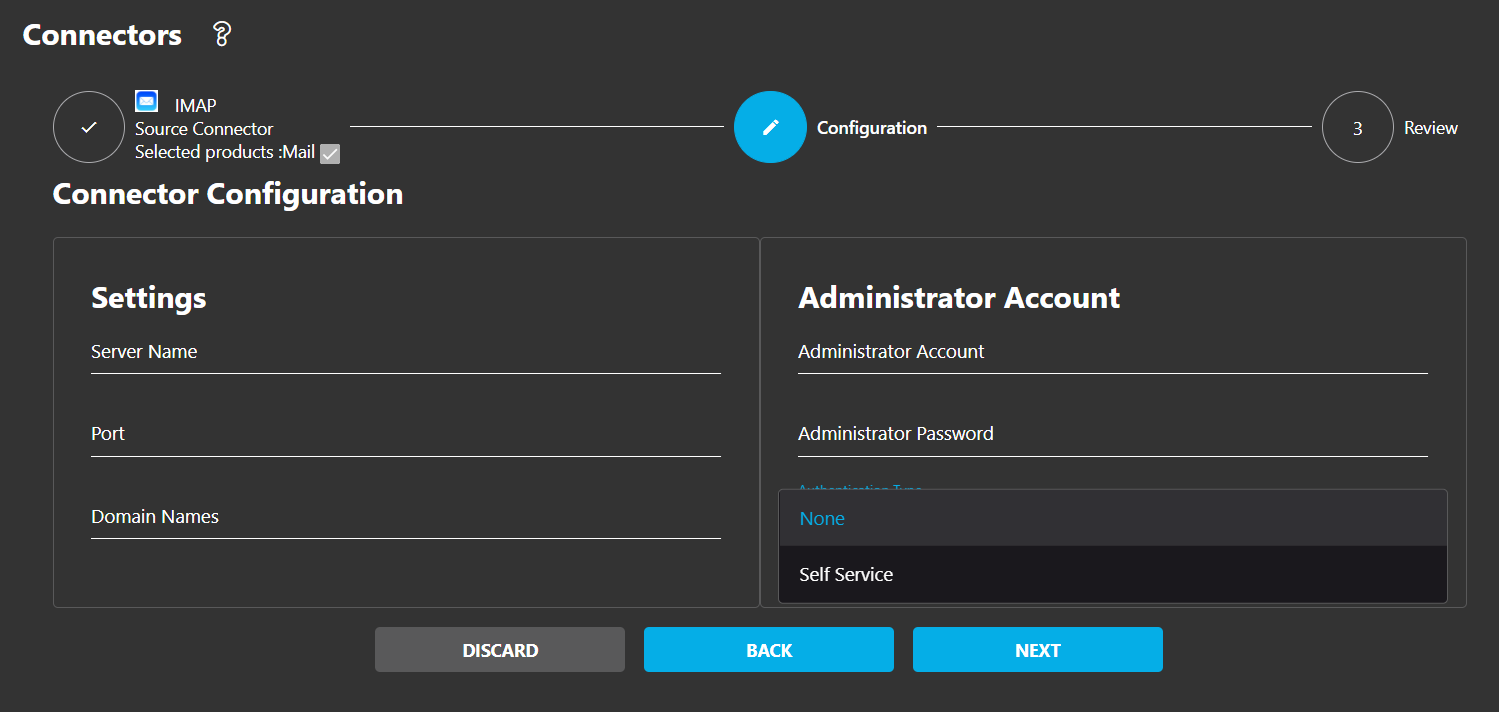Click the blue mail app icon above IMAP
Viewport: 1499px width, 712px height.
click(x=146, y=100)
